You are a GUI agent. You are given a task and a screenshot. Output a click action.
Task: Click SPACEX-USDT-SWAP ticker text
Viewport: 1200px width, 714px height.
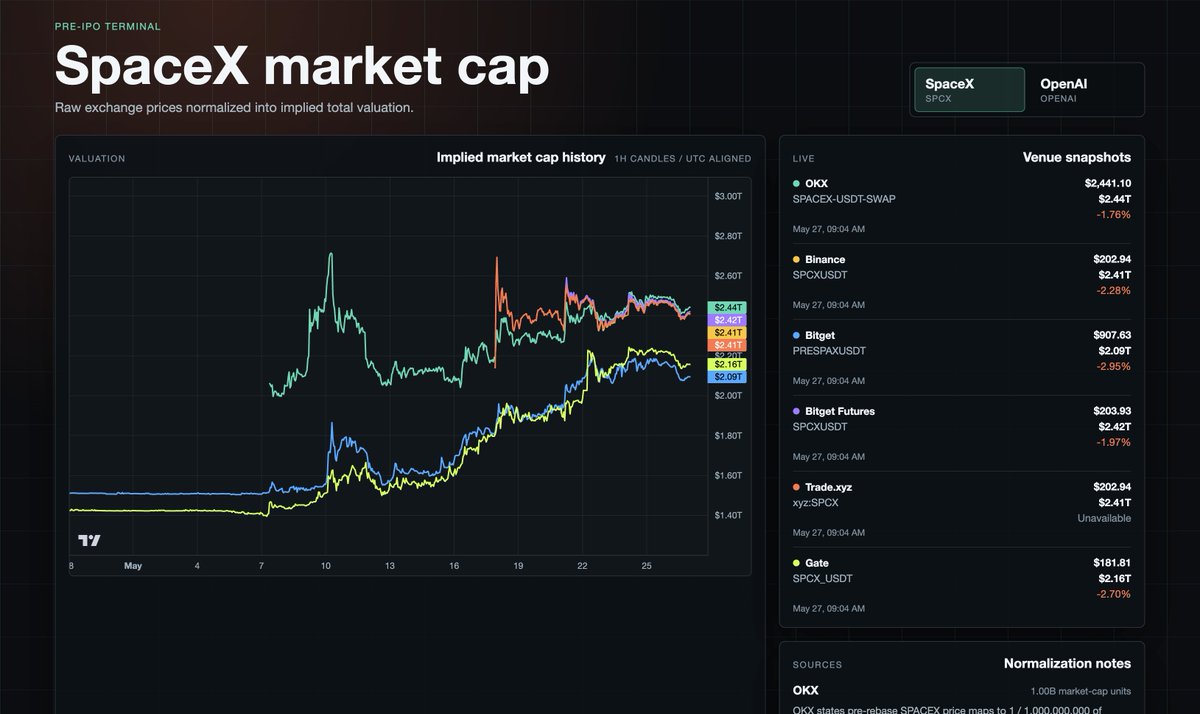click(x=844, y=199)
